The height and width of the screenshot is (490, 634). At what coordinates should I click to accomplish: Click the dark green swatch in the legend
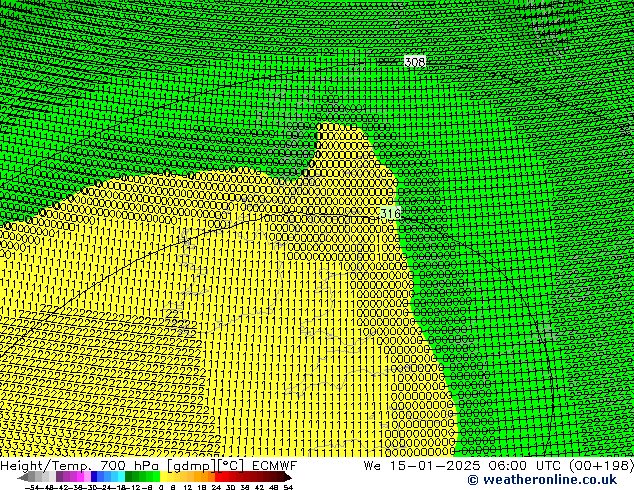pyautogui.click(x=129, y=477)
